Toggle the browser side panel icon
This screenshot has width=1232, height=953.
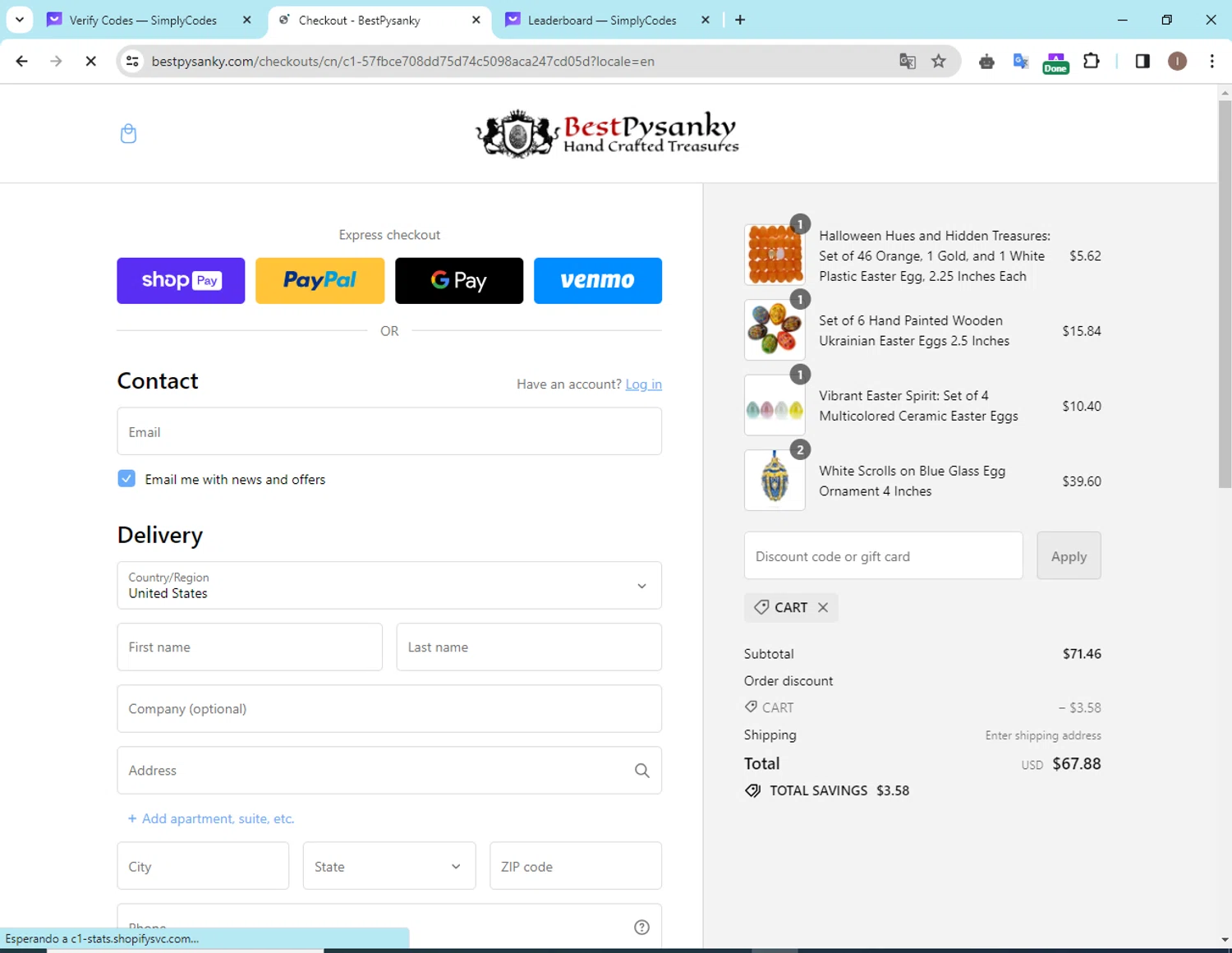point(1142,61)
